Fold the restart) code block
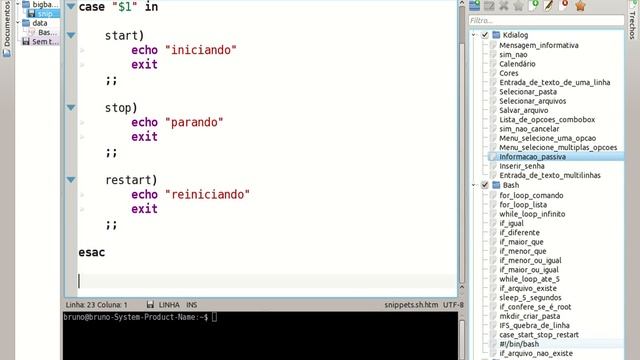640x360 pixels. pyautogui.click(x=71, y=180)
